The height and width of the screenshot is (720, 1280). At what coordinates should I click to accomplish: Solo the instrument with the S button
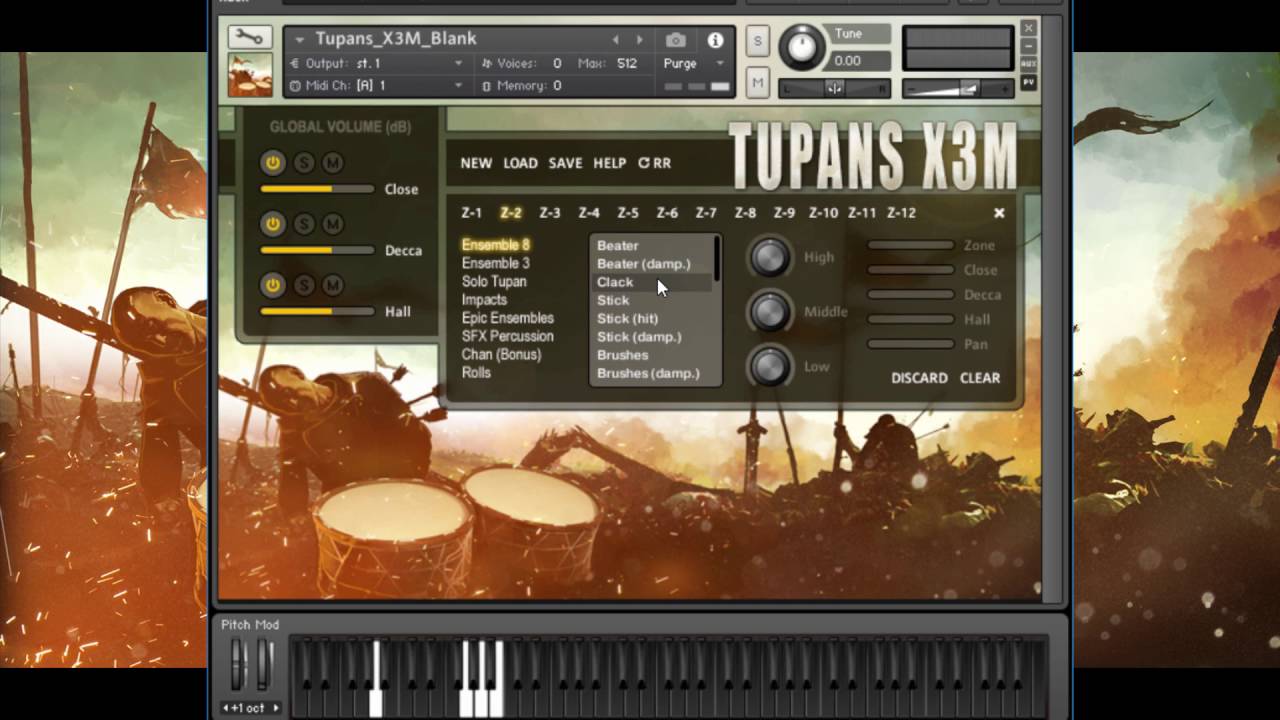(757, 41)
